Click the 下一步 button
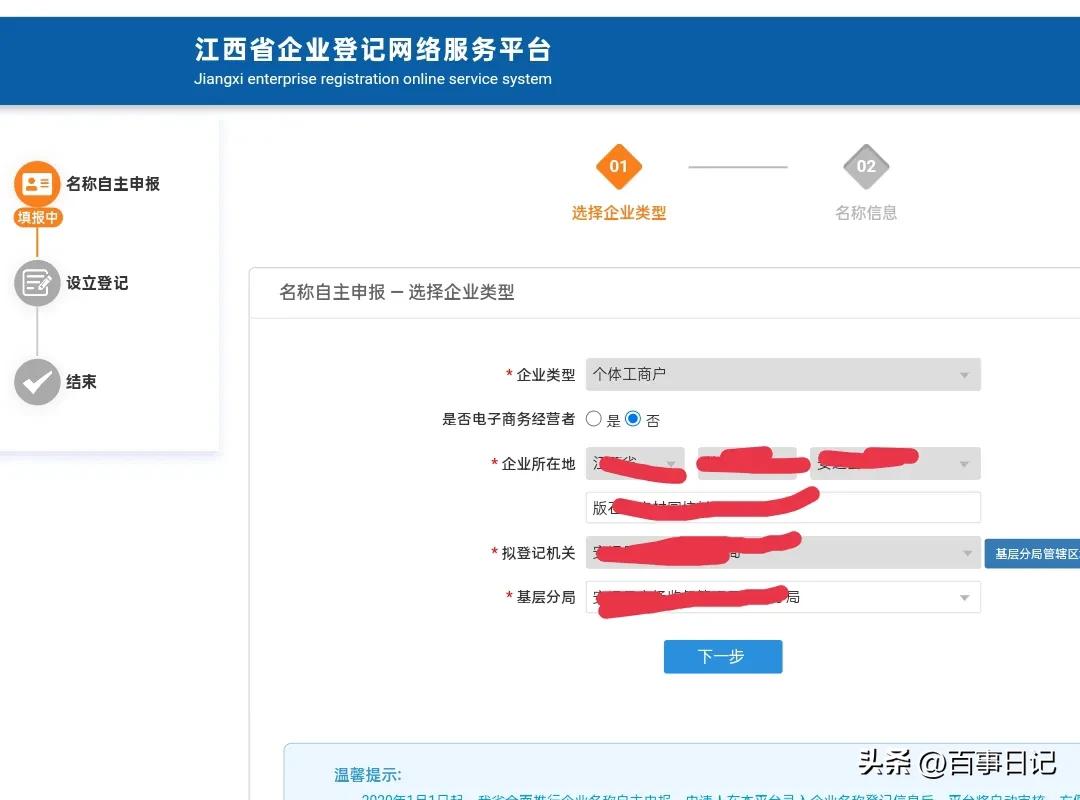 722,656
